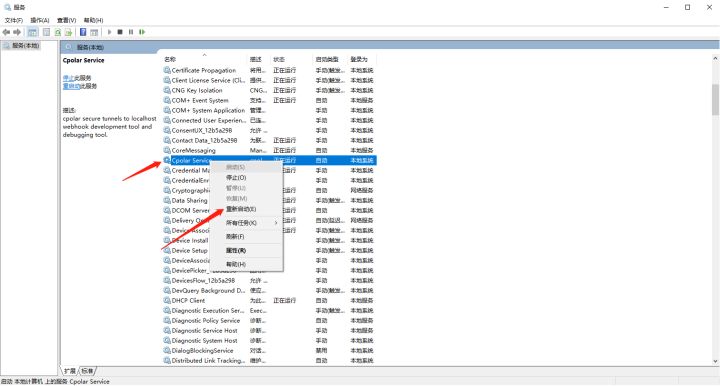
Task: Open the blue Help question-mark toolbar icon
Action: (83, 32)
